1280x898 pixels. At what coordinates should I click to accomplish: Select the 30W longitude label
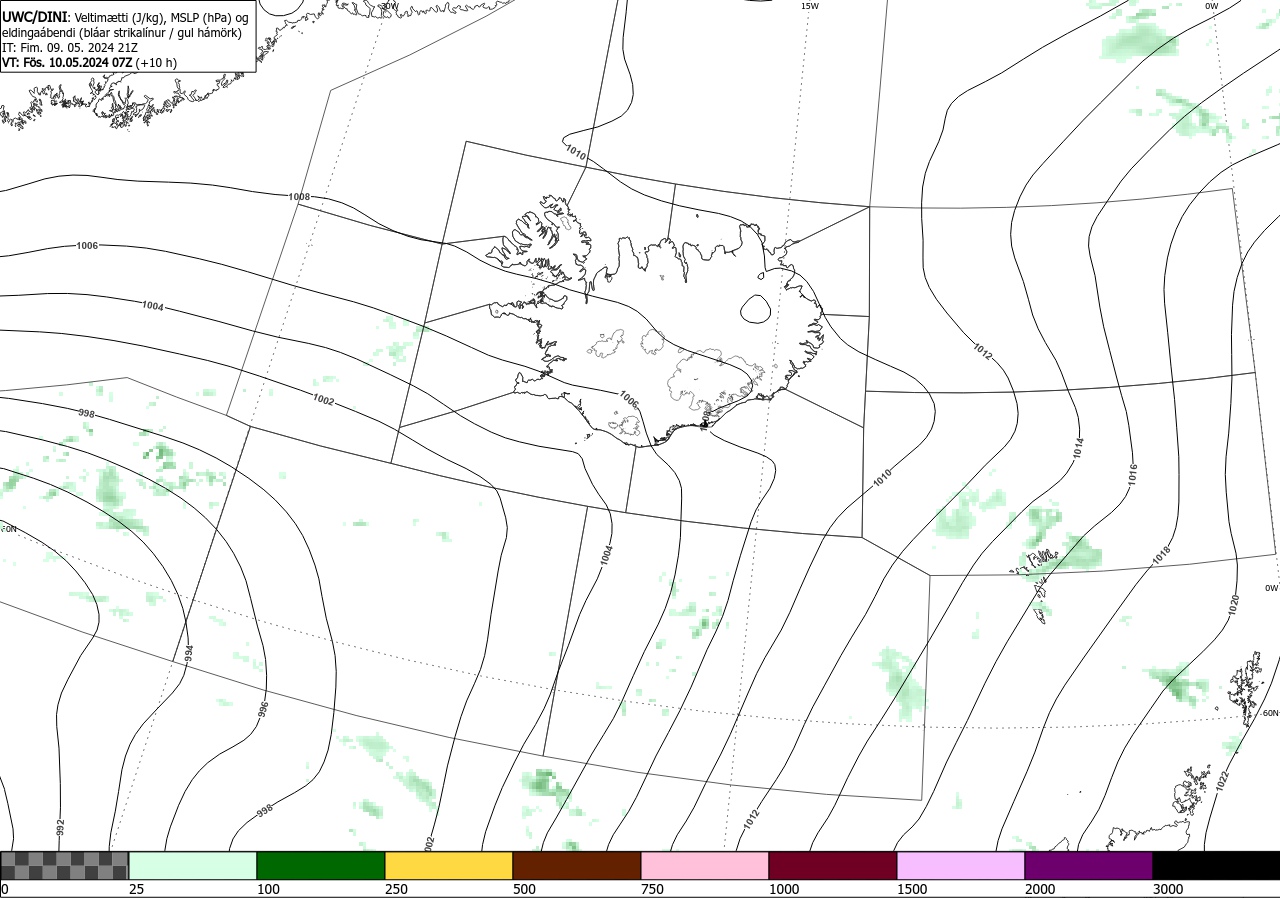389,6
